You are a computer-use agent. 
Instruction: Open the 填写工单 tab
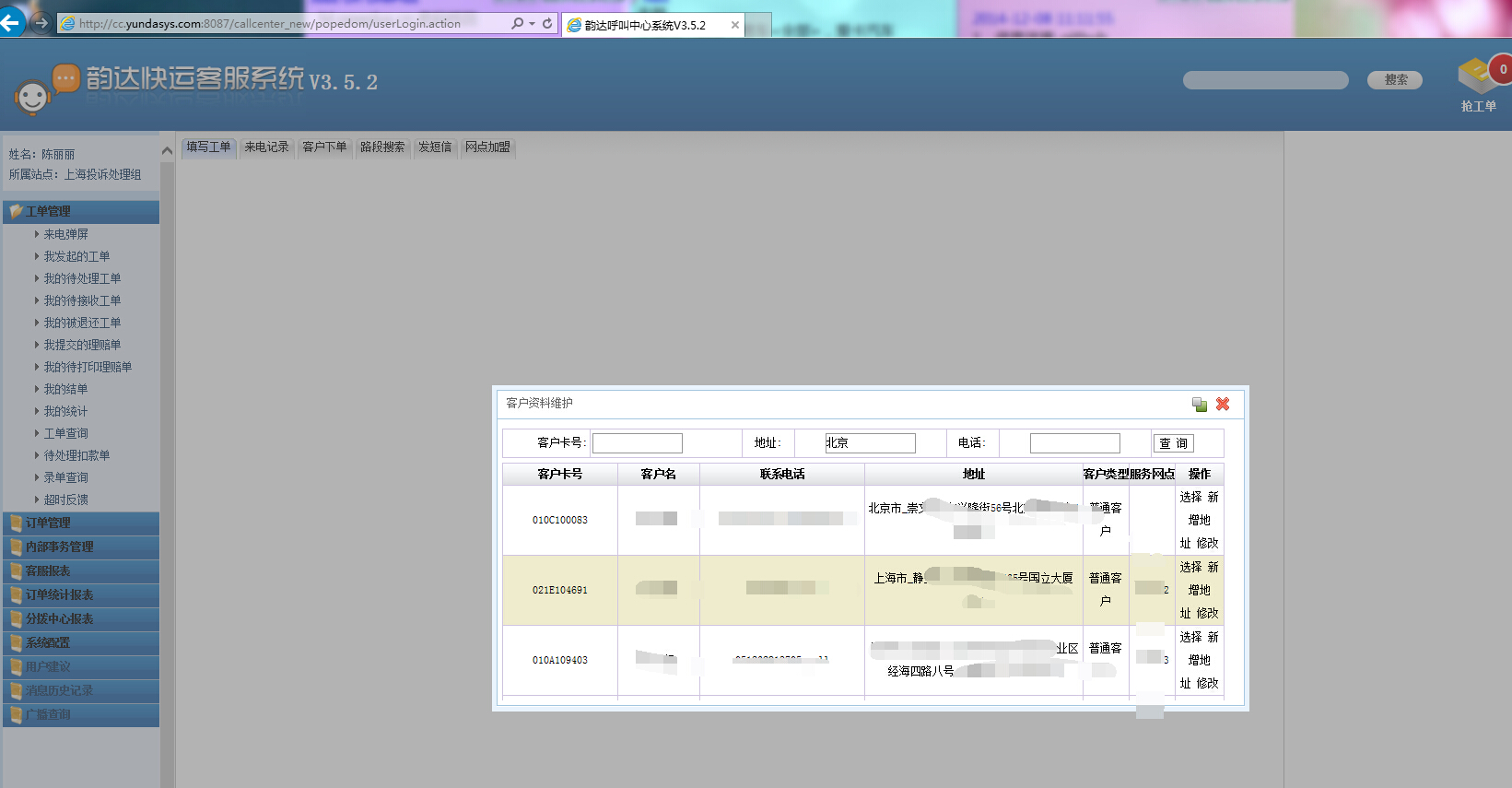pyautogui.click(x=208, y=147)
